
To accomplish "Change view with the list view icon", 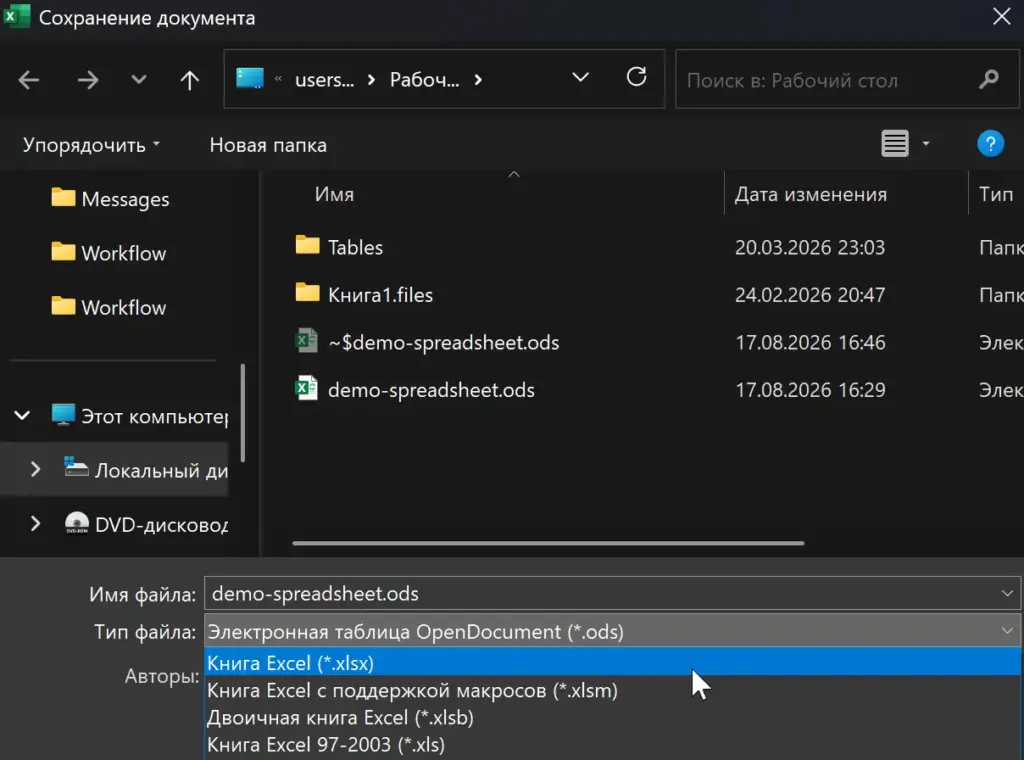I will 895,144.
